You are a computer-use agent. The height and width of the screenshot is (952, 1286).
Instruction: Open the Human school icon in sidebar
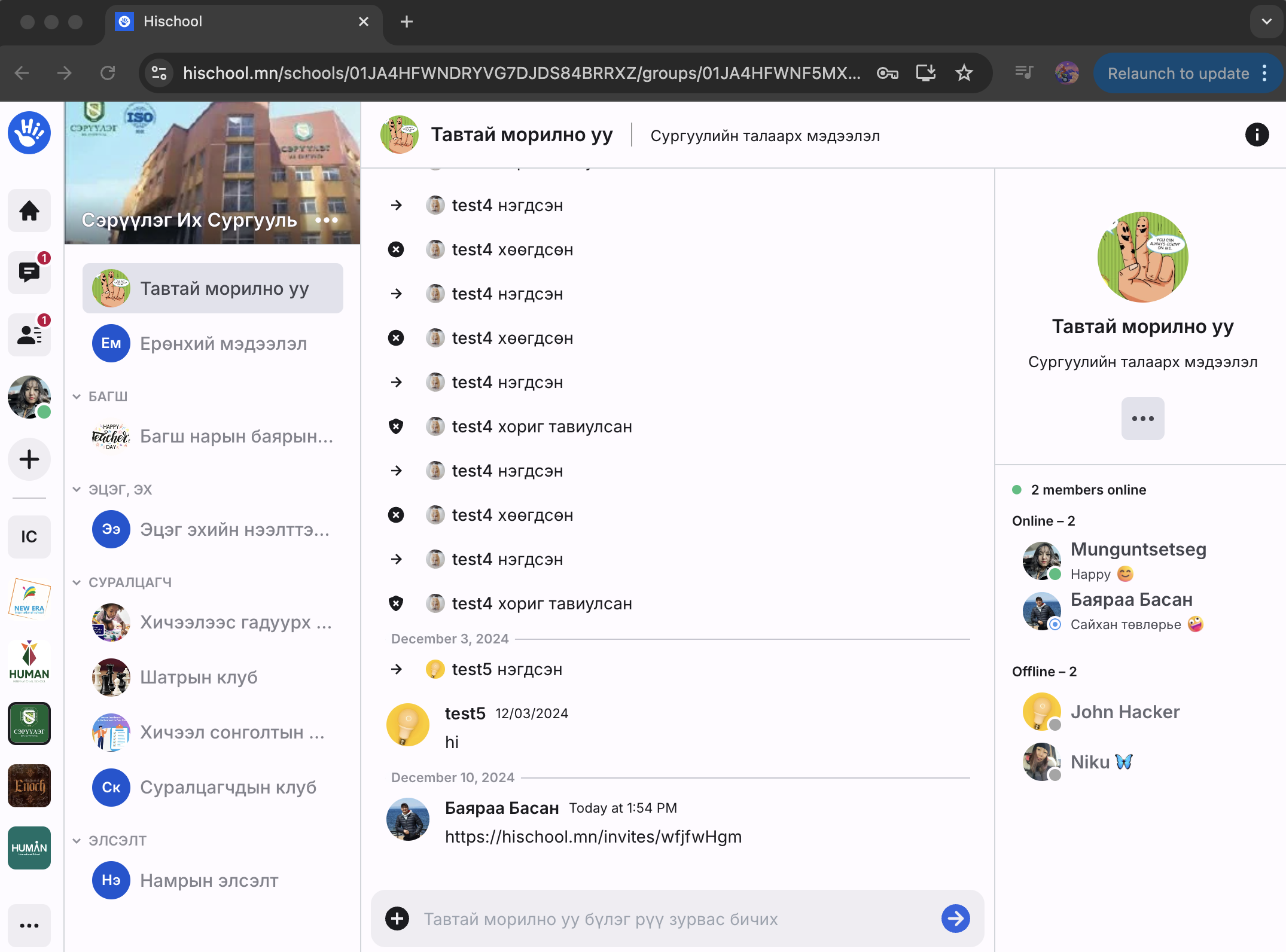coord(29,661)
